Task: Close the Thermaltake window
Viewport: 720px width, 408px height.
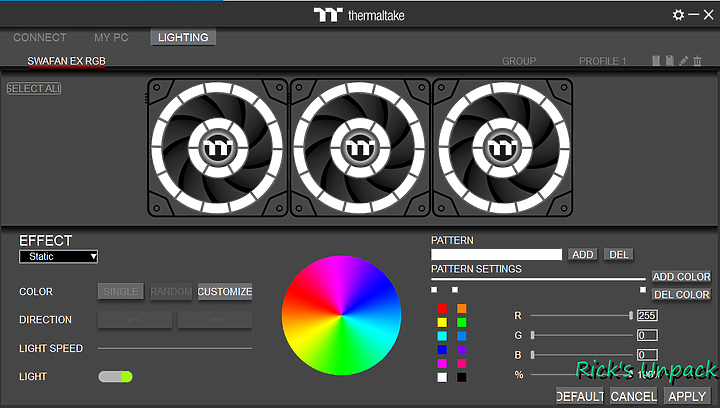Action: tap(709, 15)
